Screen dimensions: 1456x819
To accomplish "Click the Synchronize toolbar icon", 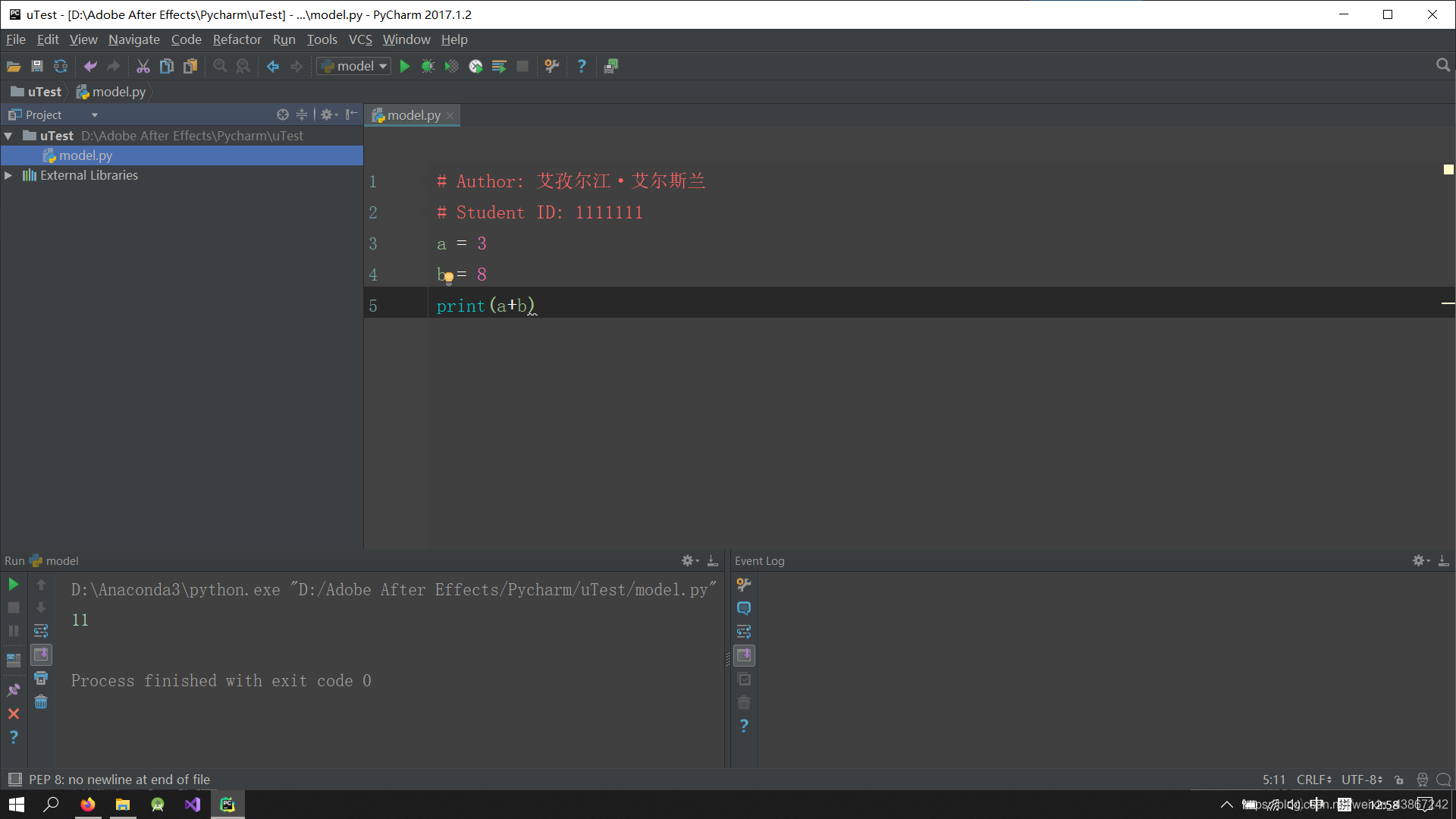I will (x=61, y=67).
